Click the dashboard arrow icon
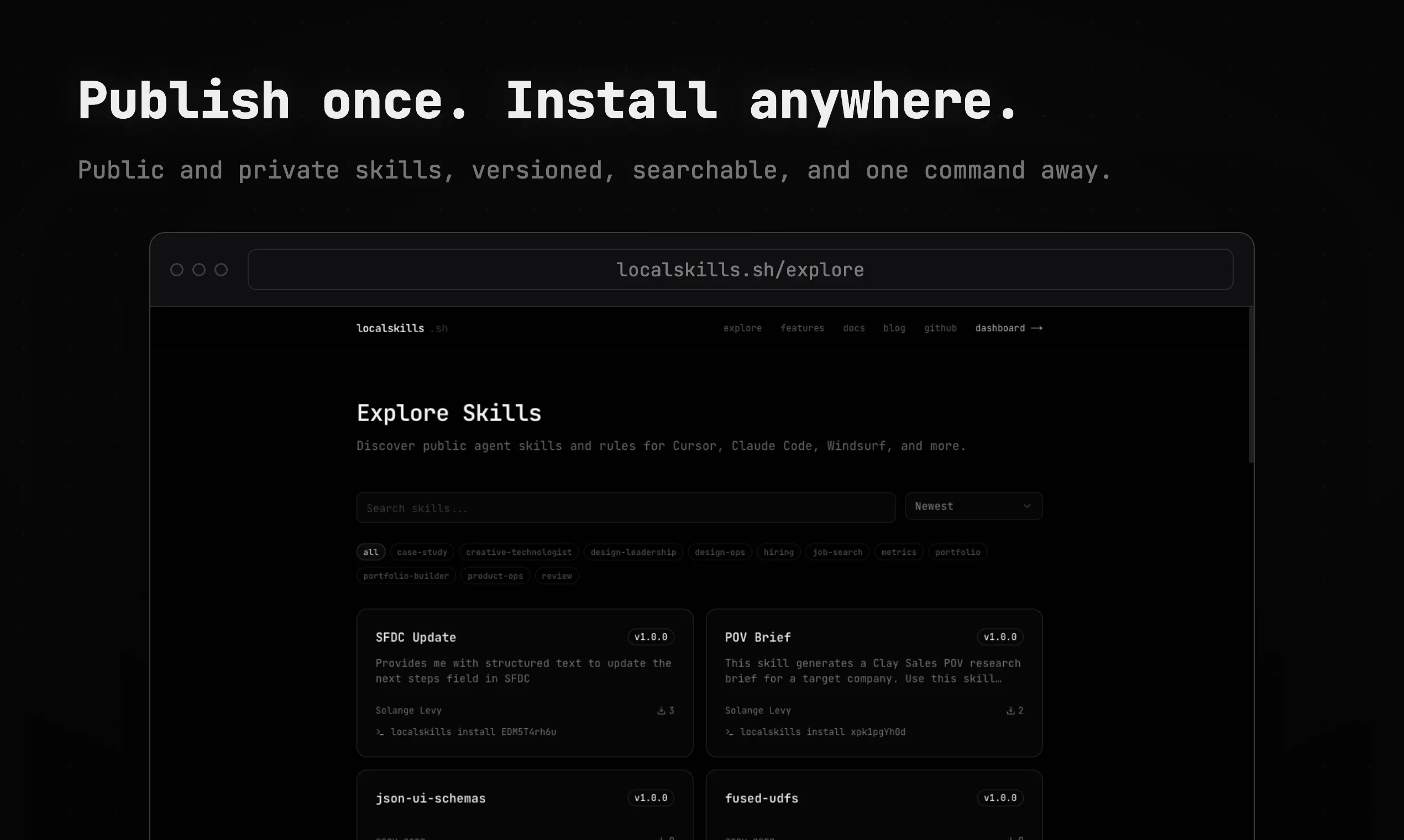This screenshot has height=840, width=1404. pyautogui.click(x=1036, y=328)
